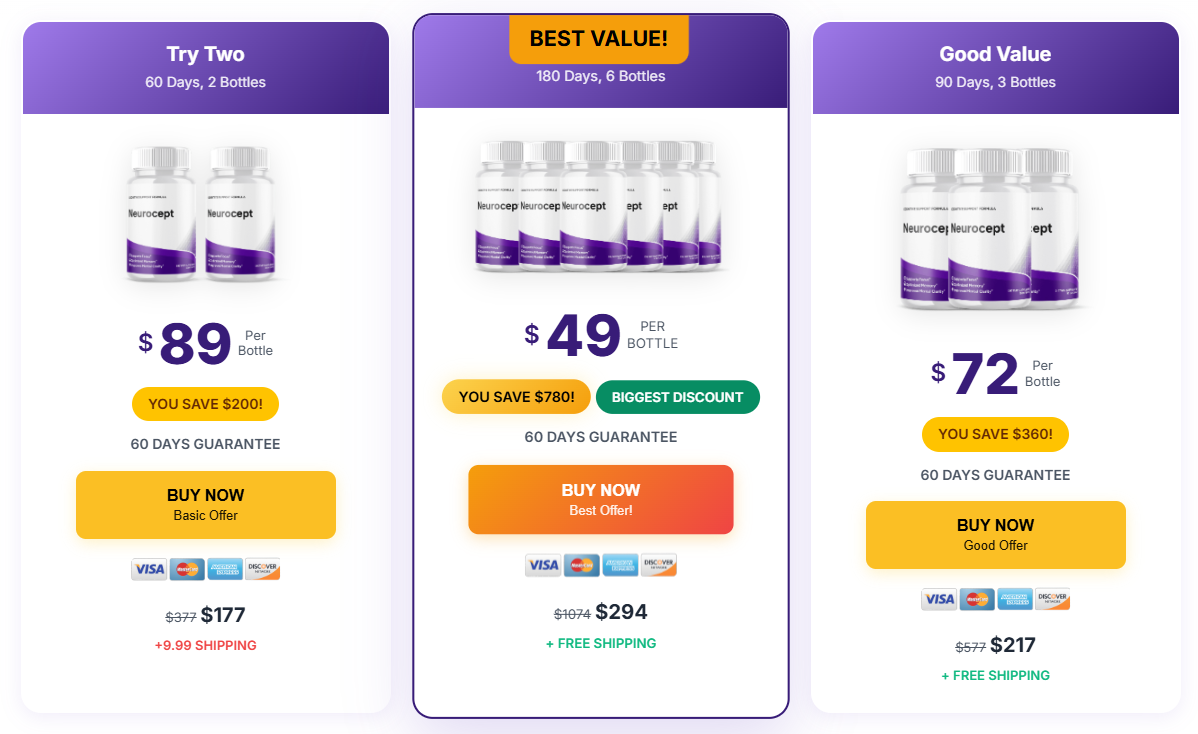This screenshot has height=734, width=1198.
Task: Click the BUY NOW Good Offer button
Action: point(995,534)
